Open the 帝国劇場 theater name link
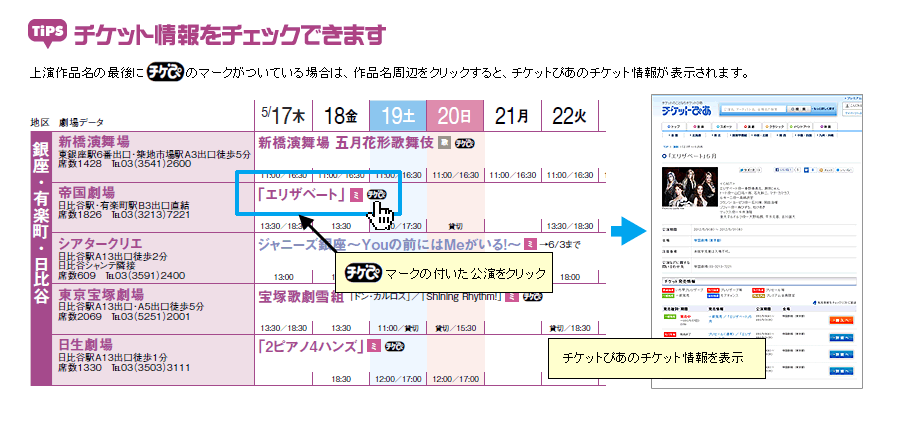This screenshot has height=427, width=900. click(87, 192)
